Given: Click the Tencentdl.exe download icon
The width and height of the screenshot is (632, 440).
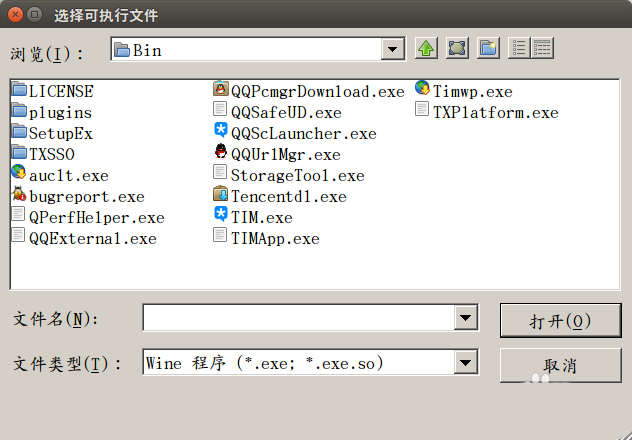Looking at the screenshot, I should [220, 194].
